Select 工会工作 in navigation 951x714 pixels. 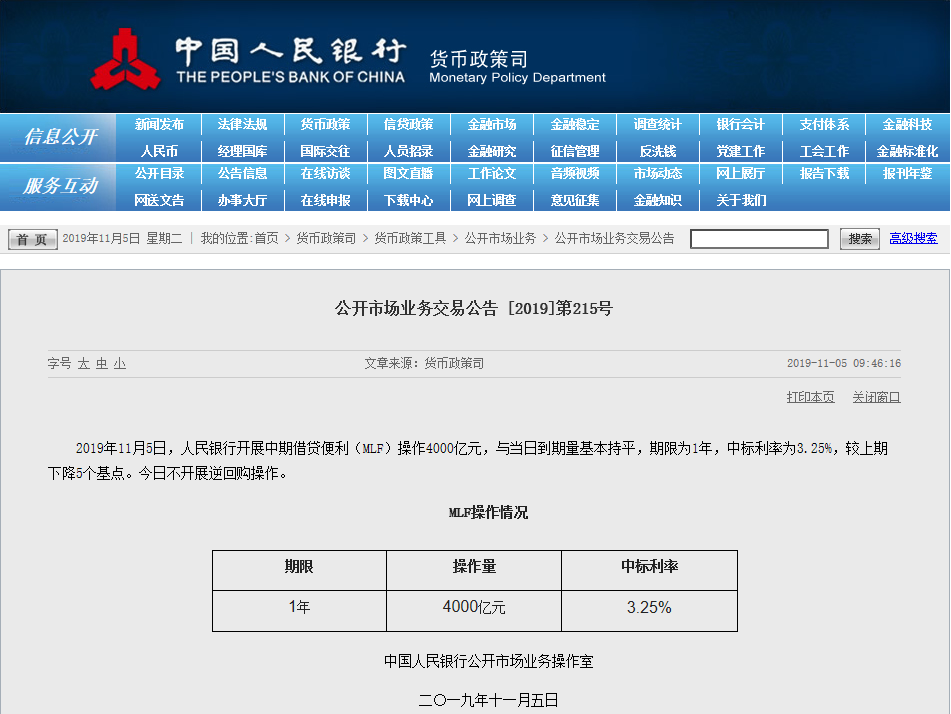[x=824, y=151]
